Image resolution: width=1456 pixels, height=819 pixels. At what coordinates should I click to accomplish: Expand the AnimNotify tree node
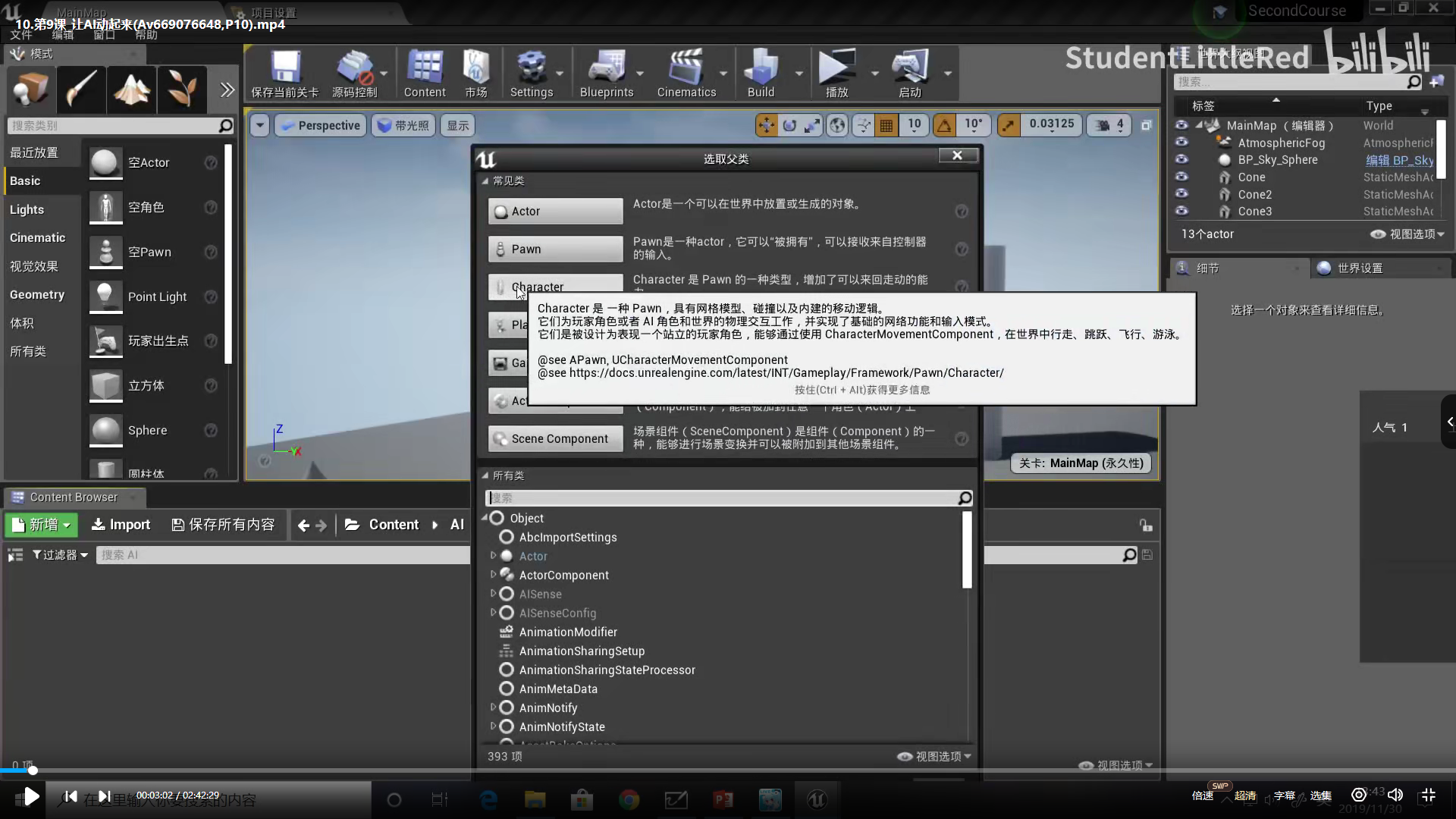pyautogui.click(x=493, y=708)
